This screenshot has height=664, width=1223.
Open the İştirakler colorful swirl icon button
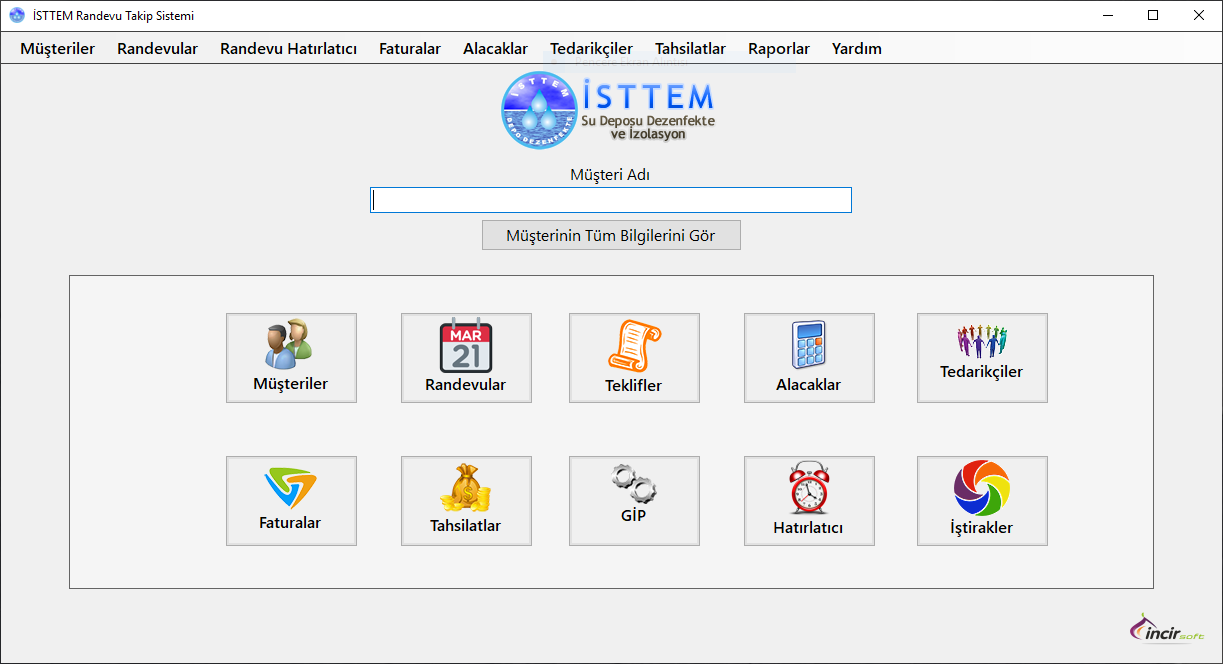(982, 501)
